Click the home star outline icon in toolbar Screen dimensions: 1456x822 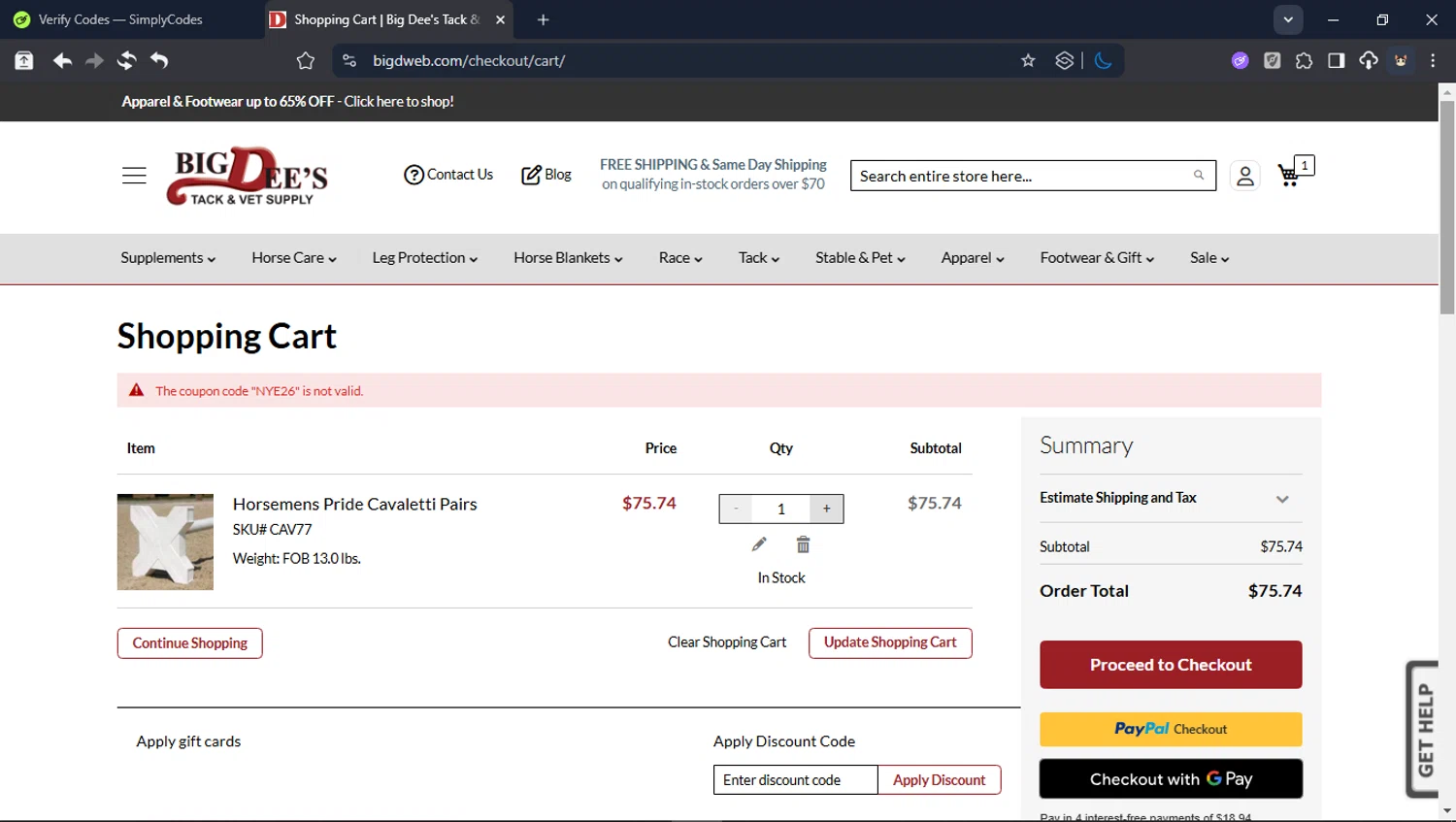point(306,61)
